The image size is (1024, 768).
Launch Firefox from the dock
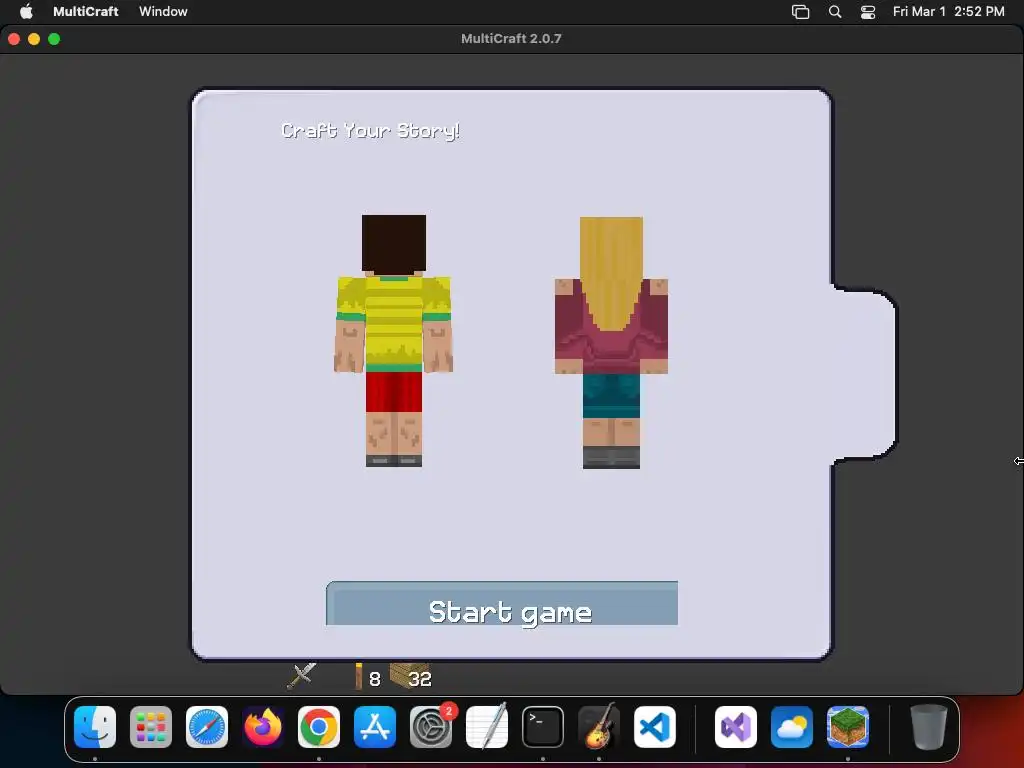pyautogui.click(x=263, y=727)
